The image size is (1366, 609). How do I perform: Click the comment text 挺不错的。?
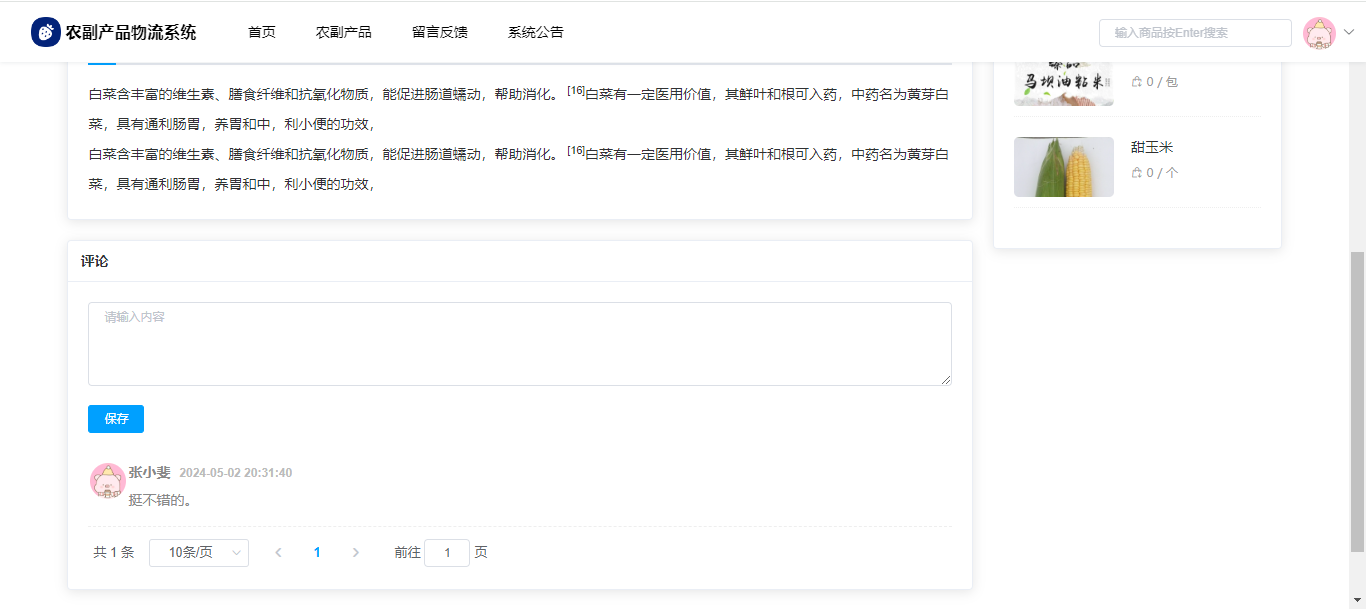pos(160,499)
